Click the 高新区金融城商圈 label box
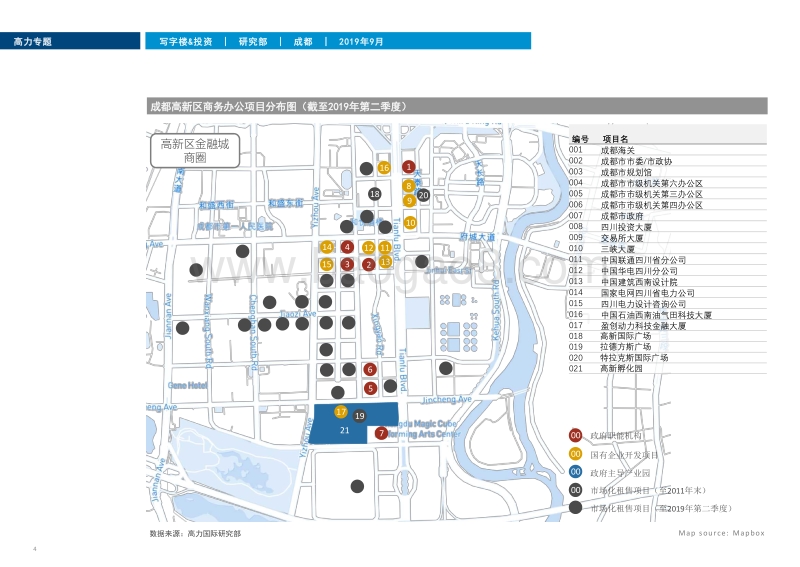This screenshot has width=800, height=567. pos(195,151)
